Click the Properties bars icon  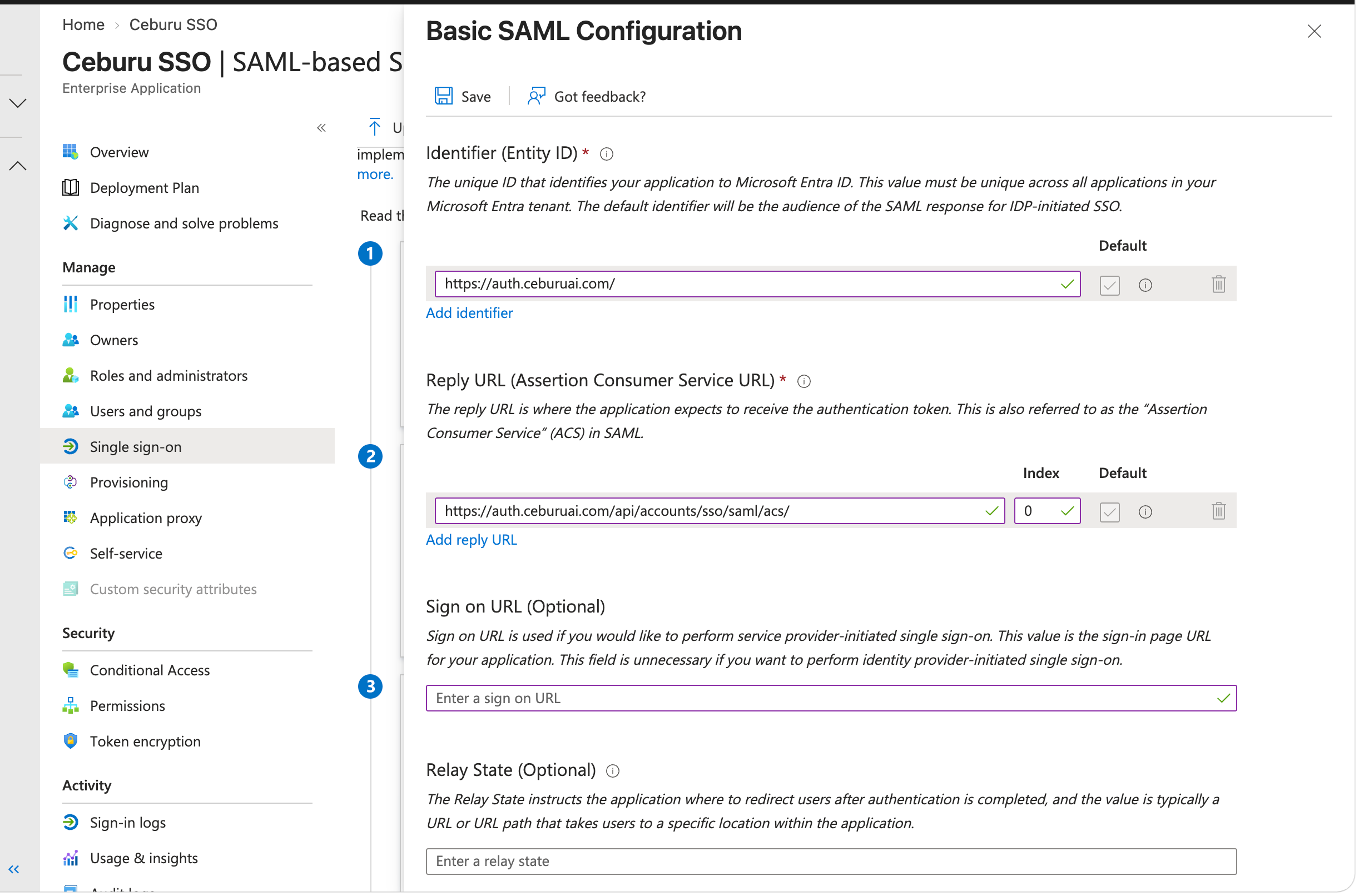[70, 305]
